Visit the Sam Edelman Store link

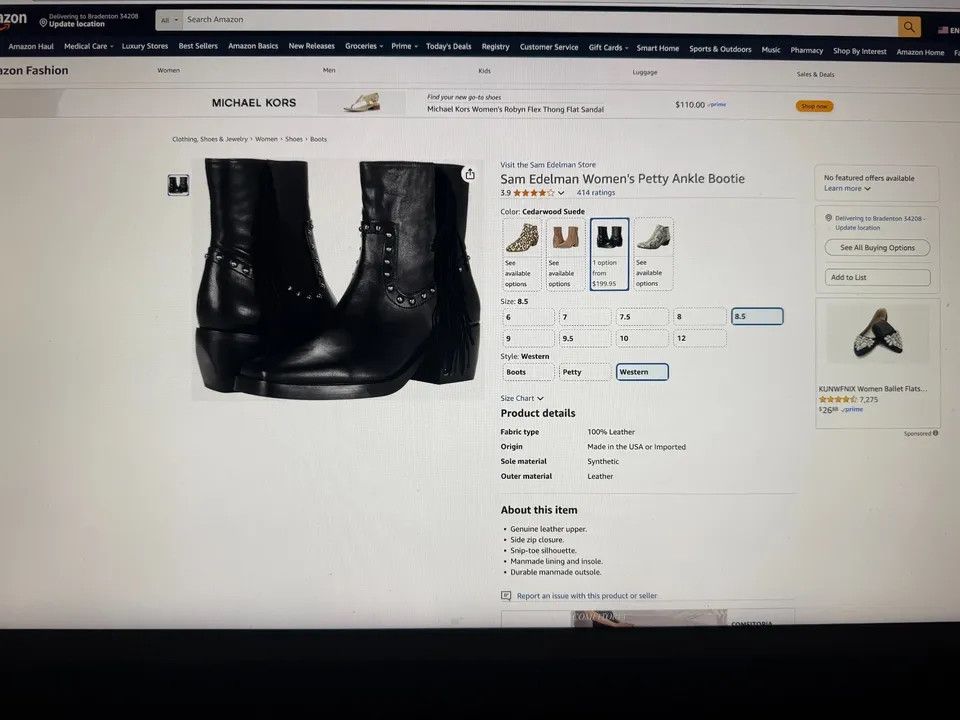point(548,165)
